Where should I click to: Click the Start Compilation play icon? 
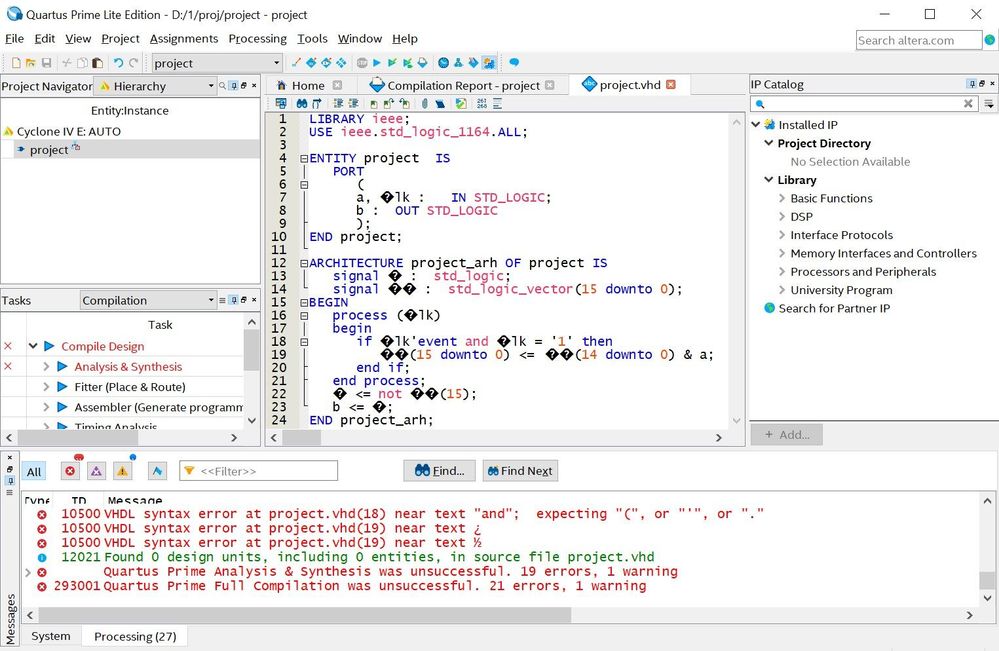click(x=377, y=63)
